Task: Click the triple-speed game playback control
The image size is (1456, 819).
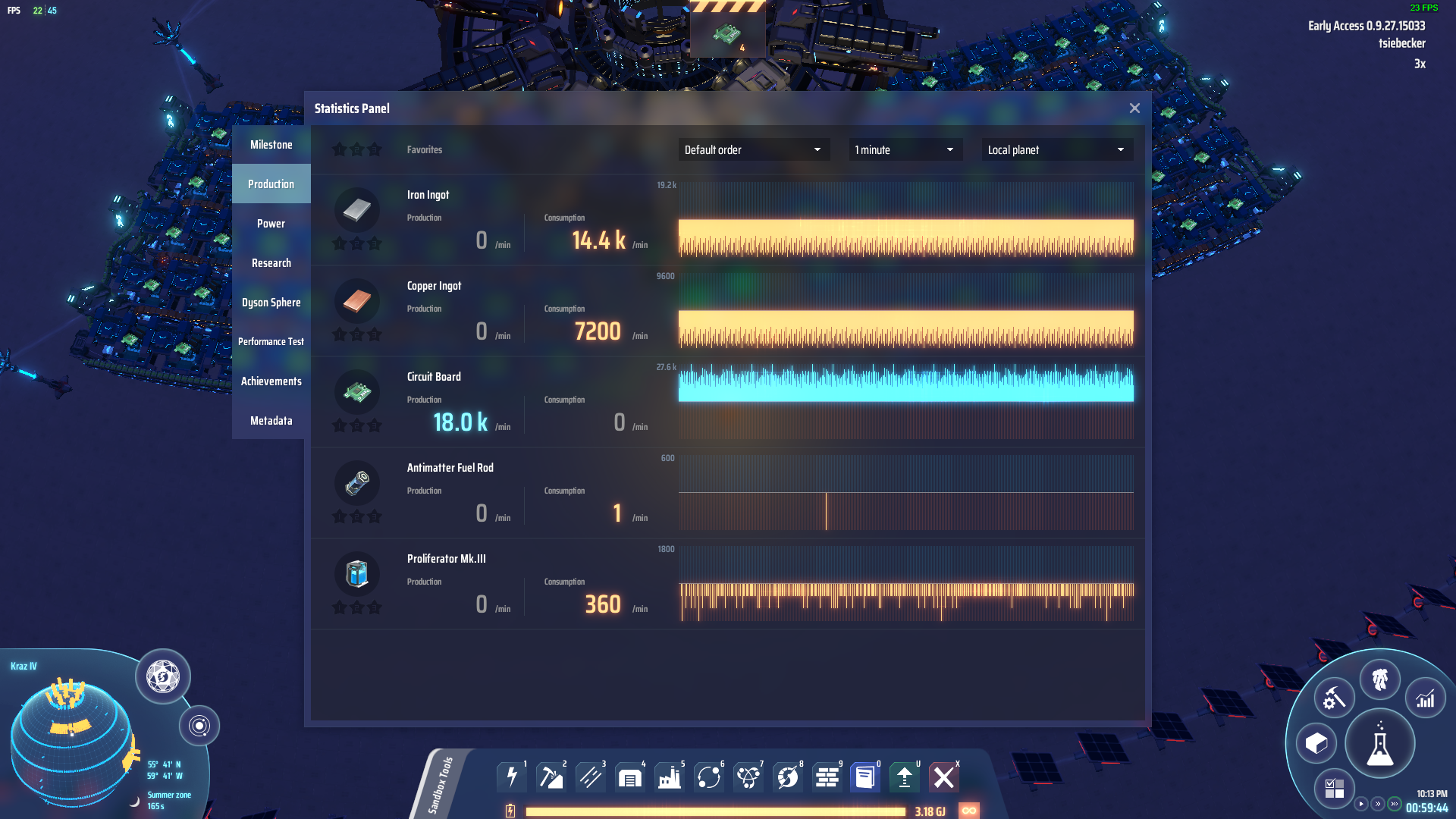Action: [1395, 804]
